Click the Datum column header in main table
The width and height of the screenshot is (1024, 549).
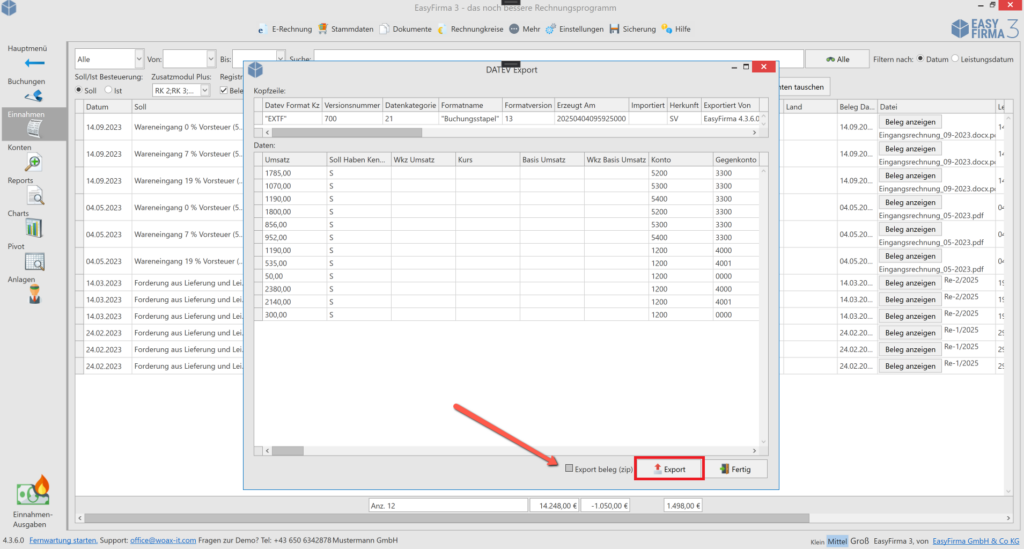click(107, 106)
